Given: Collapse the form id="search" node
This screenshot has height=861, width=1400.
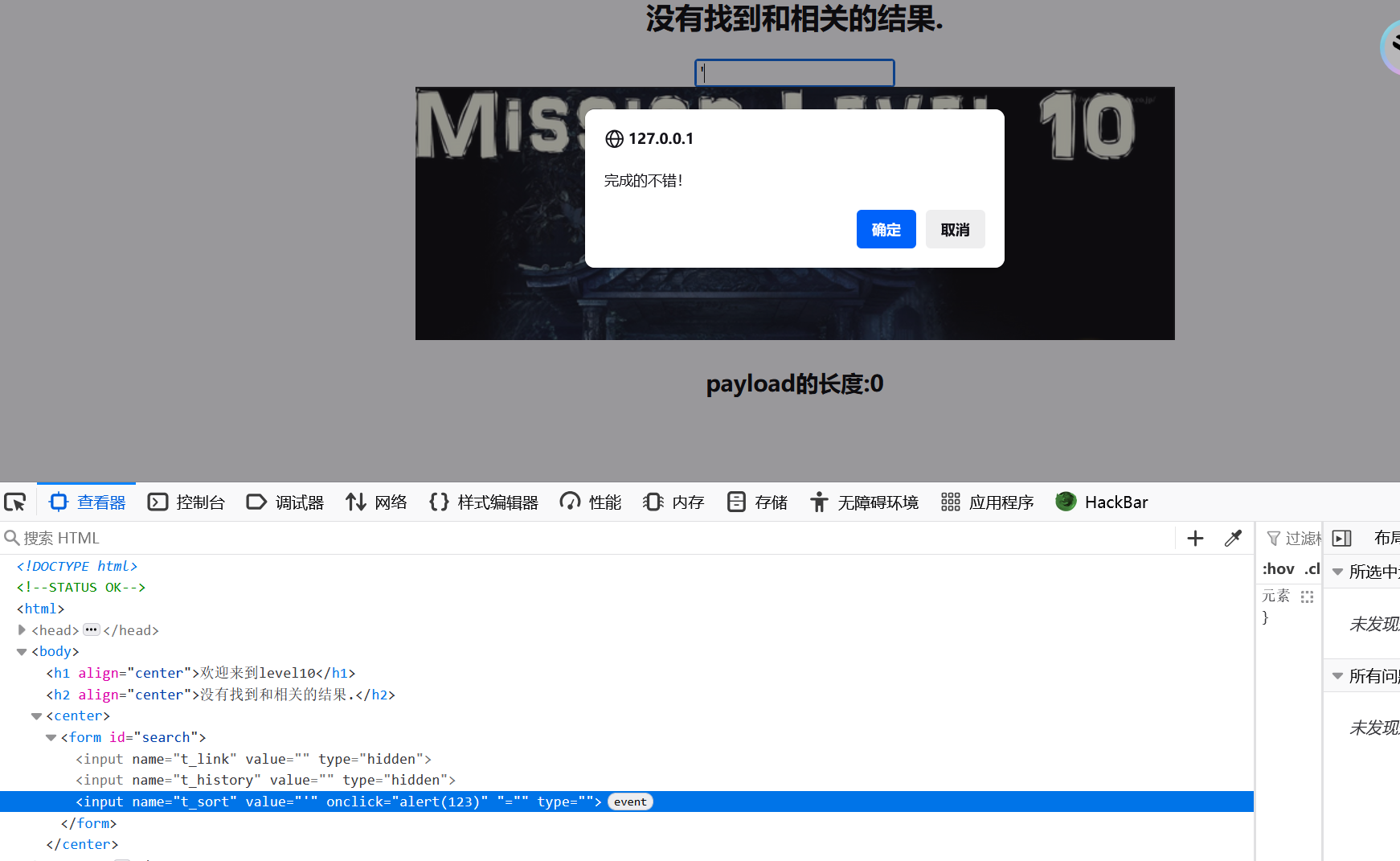Looking at the screenshot, I should (x=51, y=737).
